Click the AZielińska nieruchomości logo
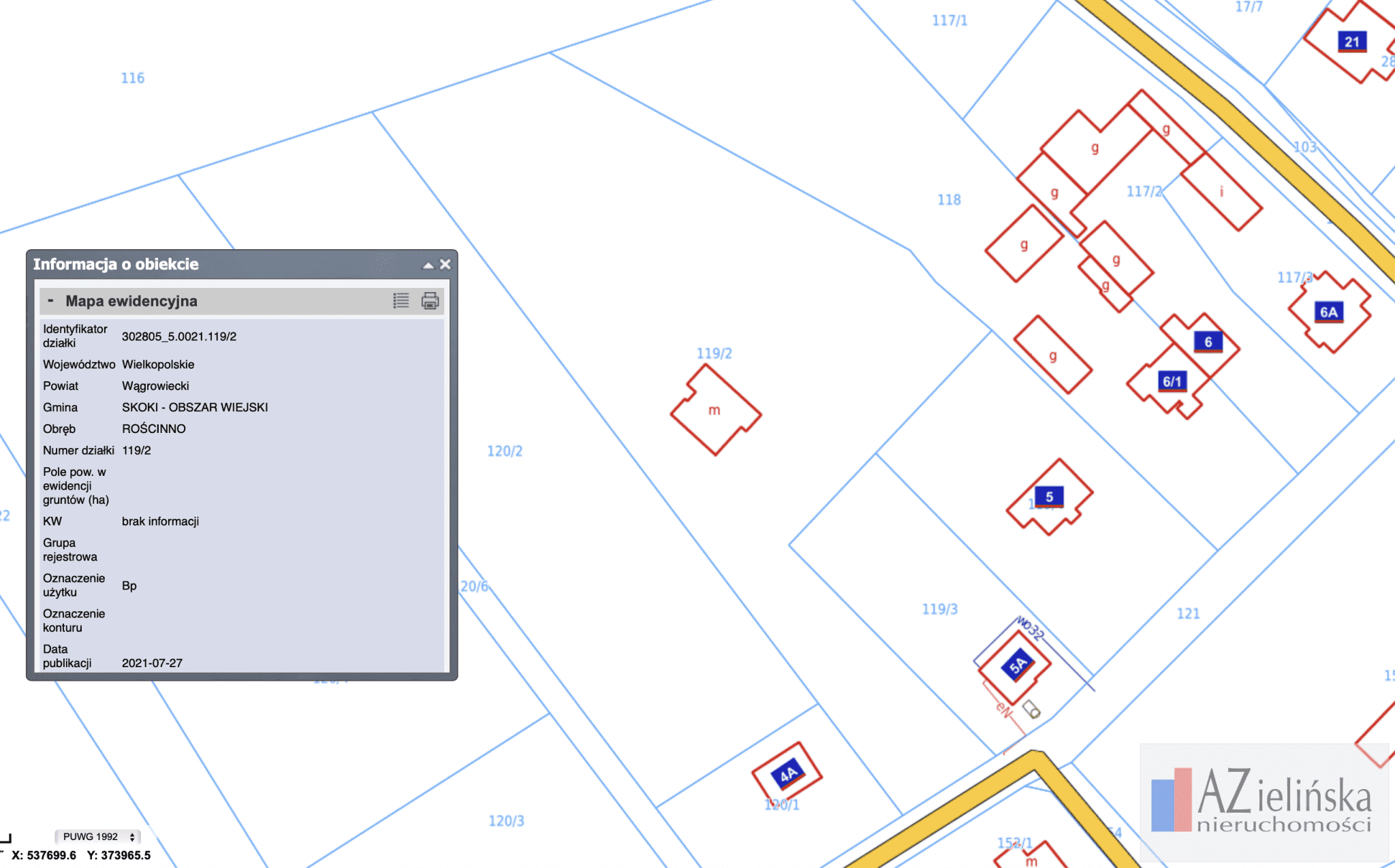This screenshot has width=1395, height=868. point(1264,801)
